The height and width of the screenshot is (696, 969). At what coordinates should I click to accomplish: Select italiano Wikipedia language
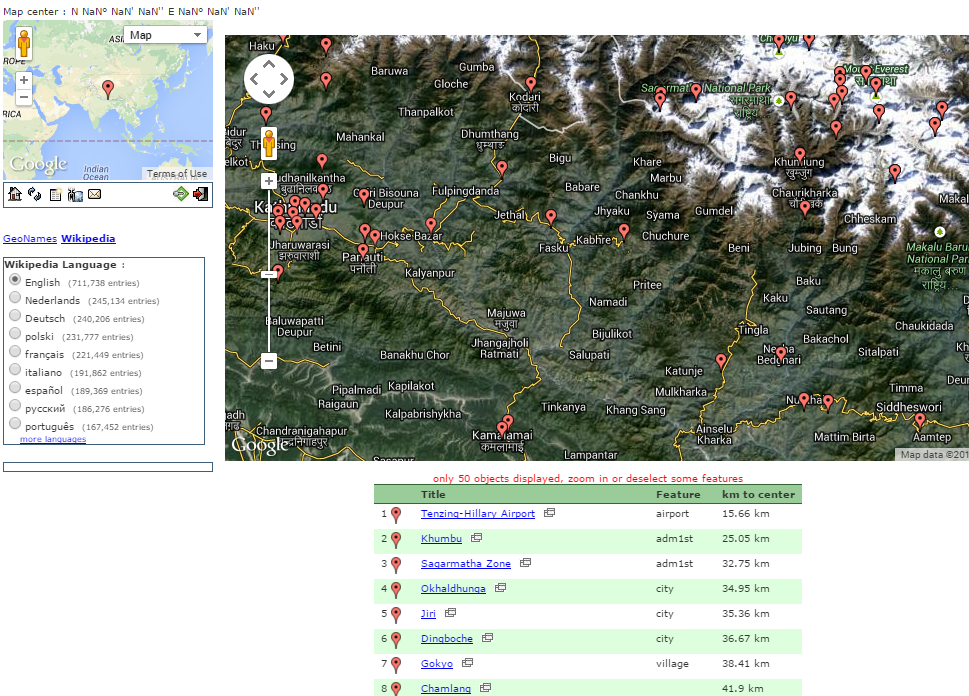tap(15, 369)
